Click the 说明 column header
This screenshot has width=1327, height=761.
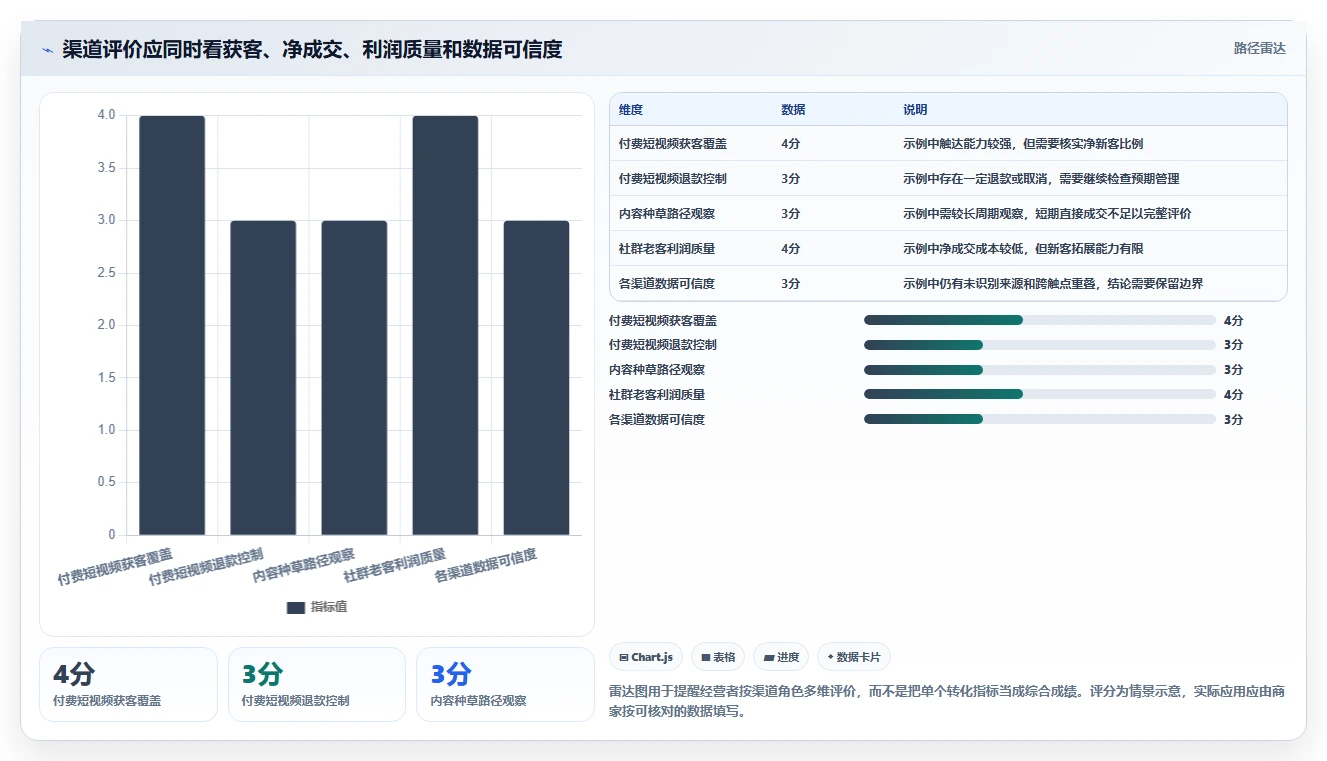[915, 109]
